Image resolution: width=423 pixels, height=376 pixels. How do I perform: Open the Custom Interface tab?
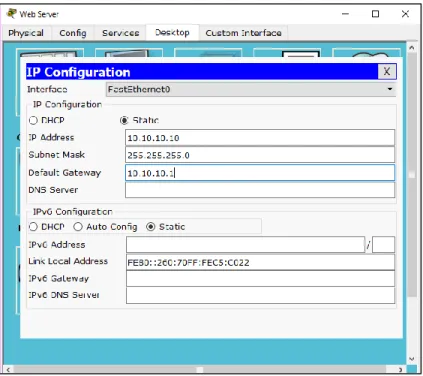click(x=243, y=33)
